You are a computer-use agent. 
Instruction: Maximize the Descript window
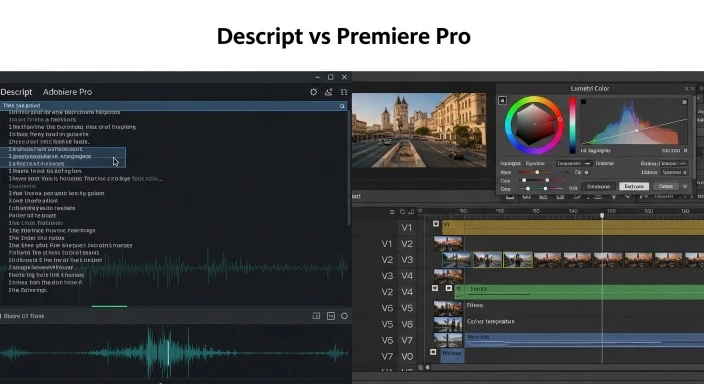pos(331,77)
